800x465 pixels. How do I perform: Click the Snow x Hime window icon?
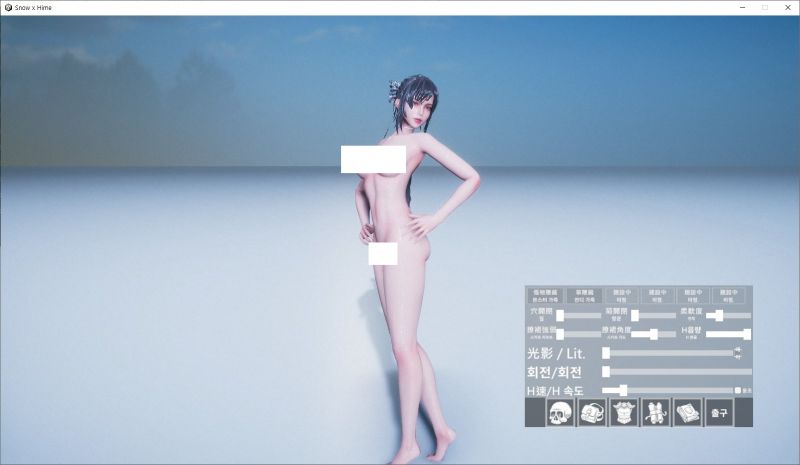tap(8, 7)
